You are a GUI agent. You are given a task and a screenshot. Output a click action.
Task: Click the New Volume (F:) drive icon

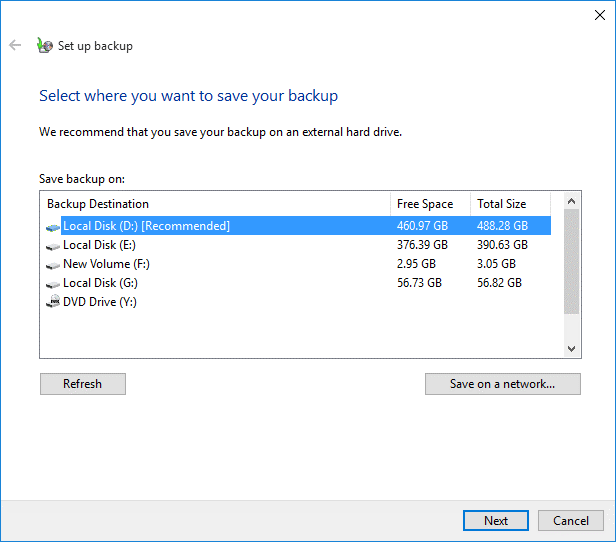pyautogui.click(x=52, y=265)
